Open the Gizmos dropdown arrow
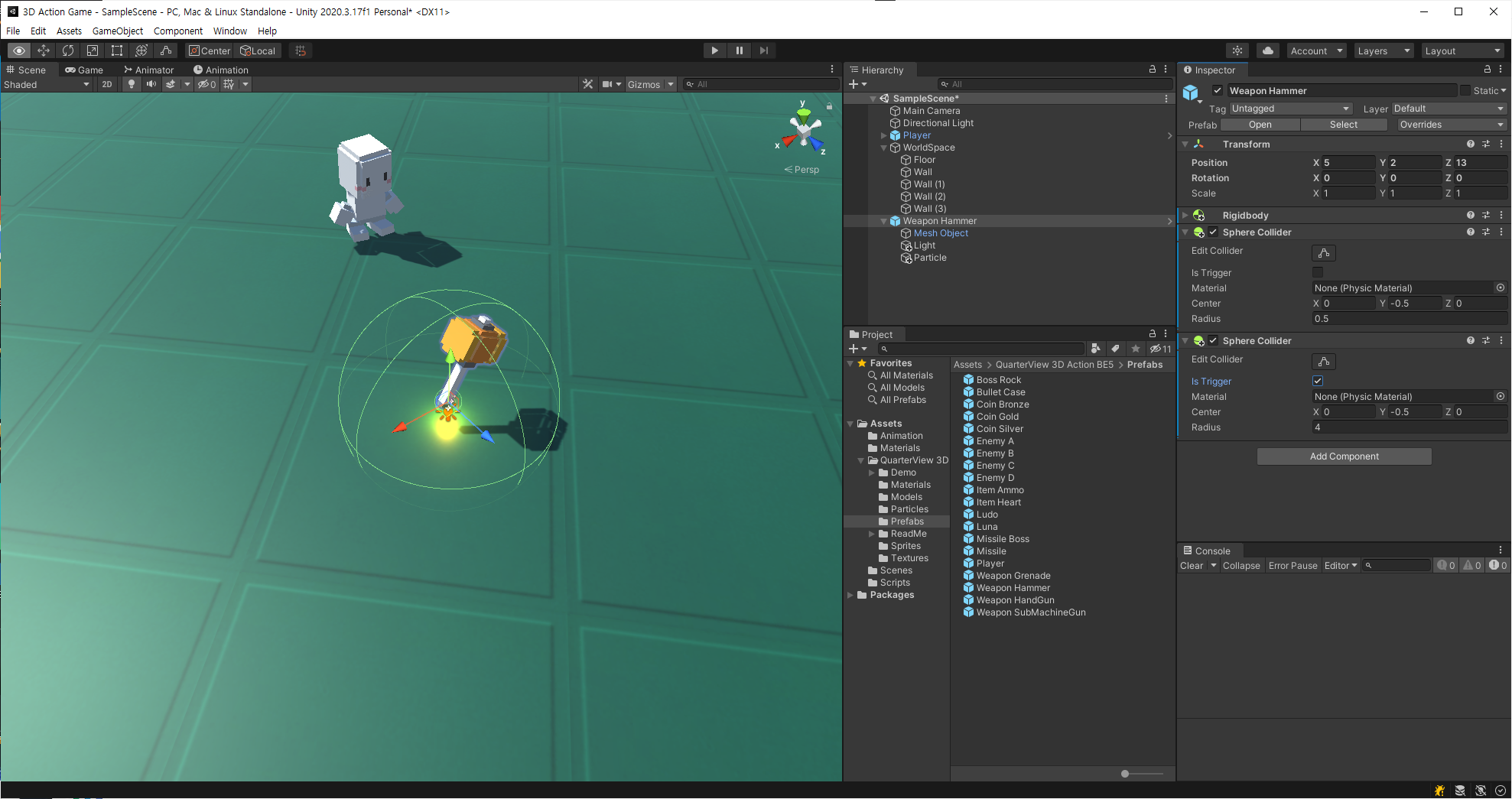Viewport: 1512px width, 799px height. [x=671, y=84]
